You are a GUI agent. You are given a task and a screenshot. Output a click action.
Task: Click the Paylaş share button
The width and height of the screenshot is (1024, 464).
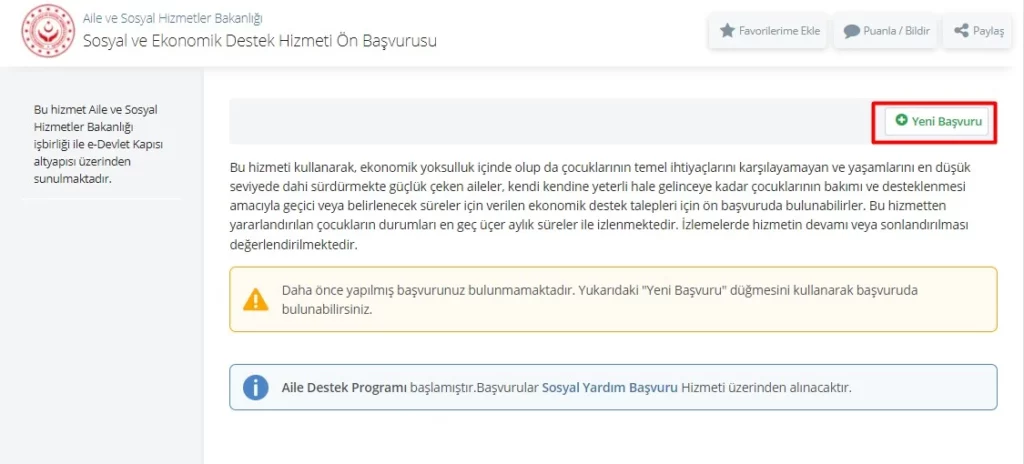click(x=978, y=31)
